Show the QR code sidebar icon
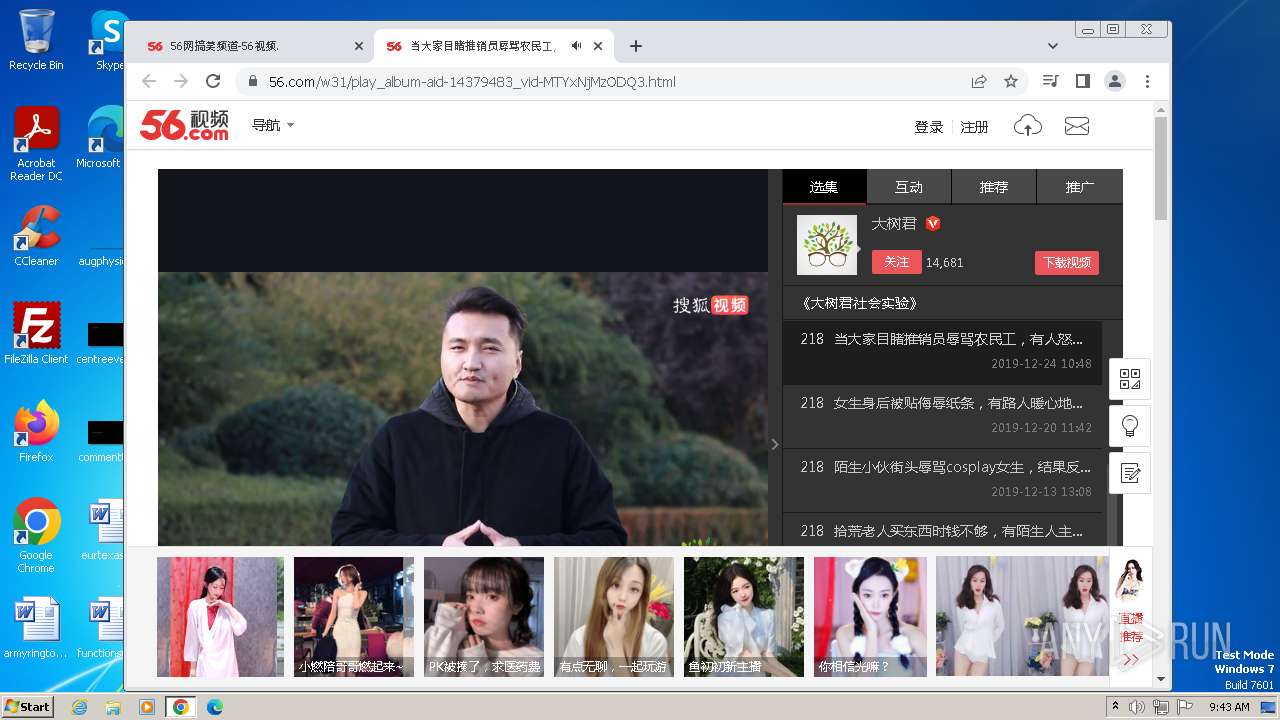This screenshot has width=1280, height=720. (1130, 379)
